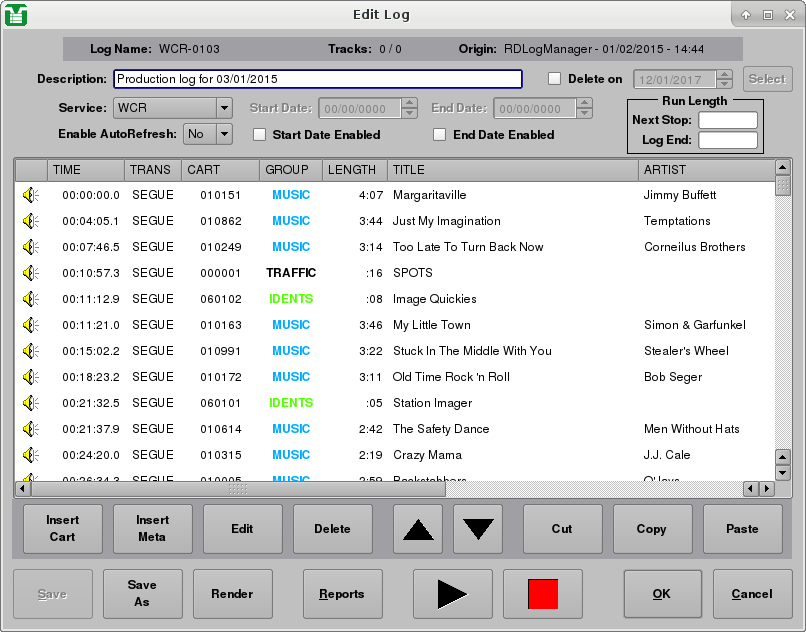Click the speaker icon next to Station Imager
Screen dimensions: 806x632
(30, 402)
